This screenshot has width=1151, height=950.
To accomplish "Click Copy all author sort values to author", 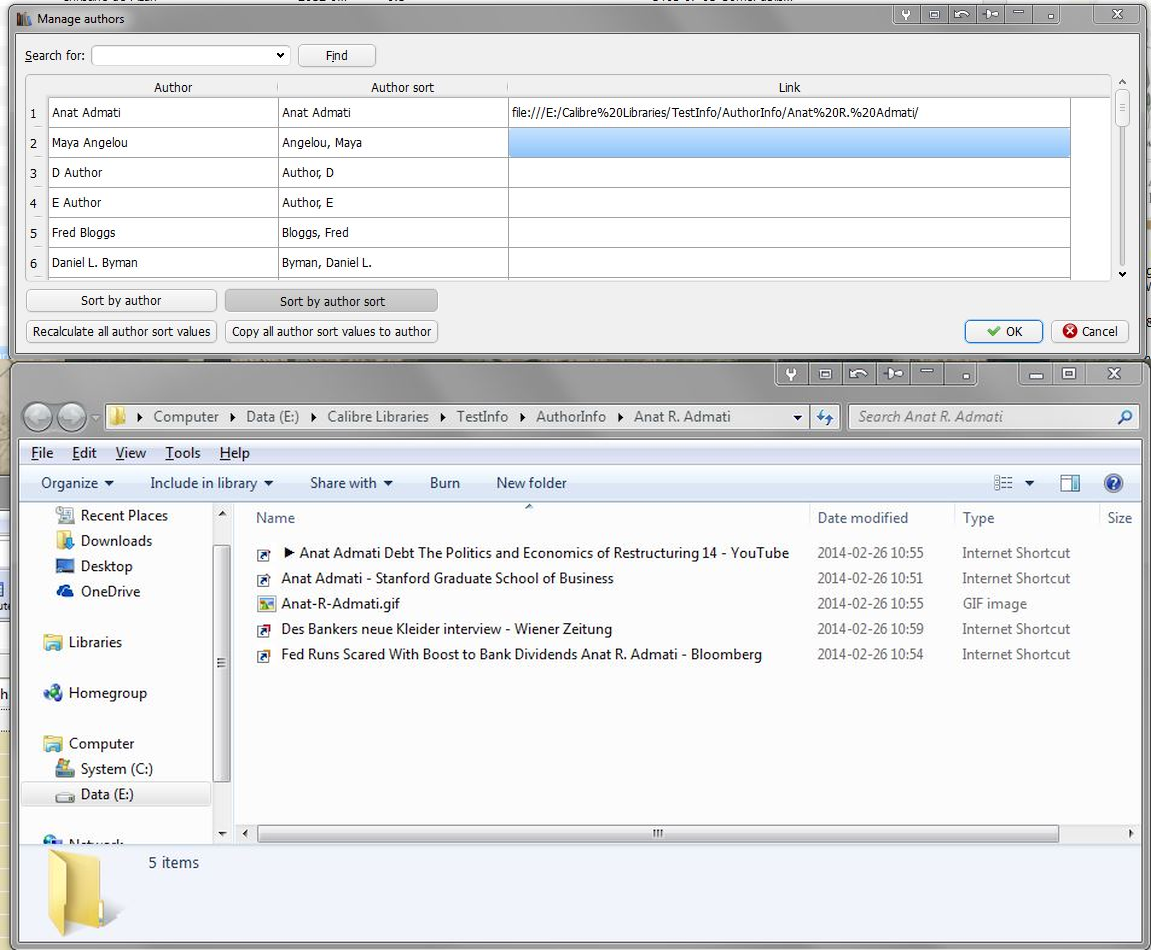I will click(x=331, y=331).
